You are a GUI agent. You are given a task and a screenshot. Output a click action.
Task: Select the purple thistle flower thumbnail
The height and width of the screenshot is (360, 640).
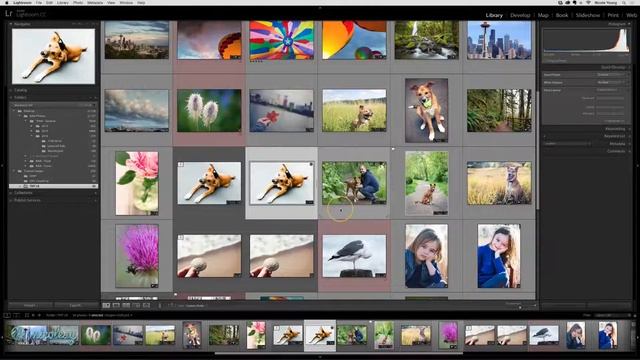coord(137,256)
